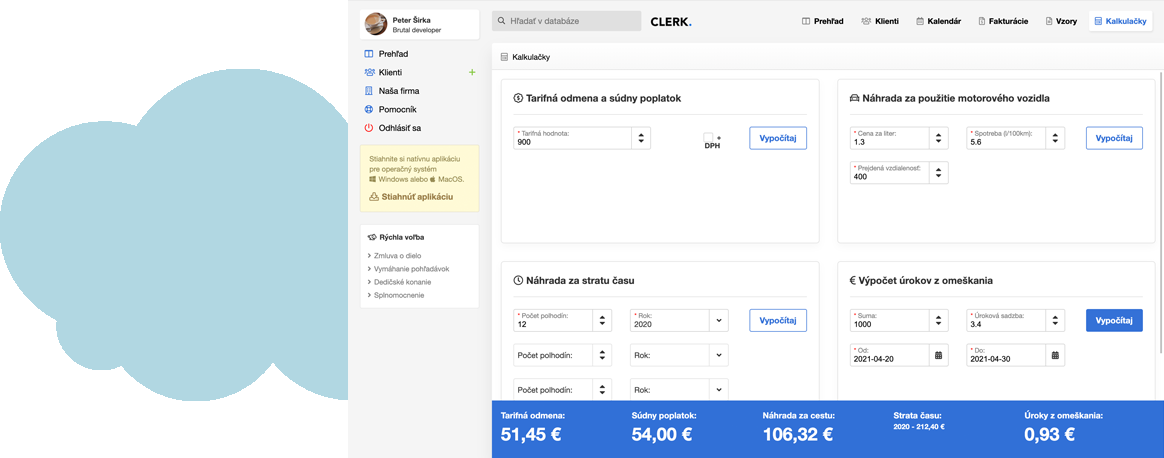The height and width of the screenshot is (458, 1164).
Task: Open the Kalendár tab
Action: point(939,21)
